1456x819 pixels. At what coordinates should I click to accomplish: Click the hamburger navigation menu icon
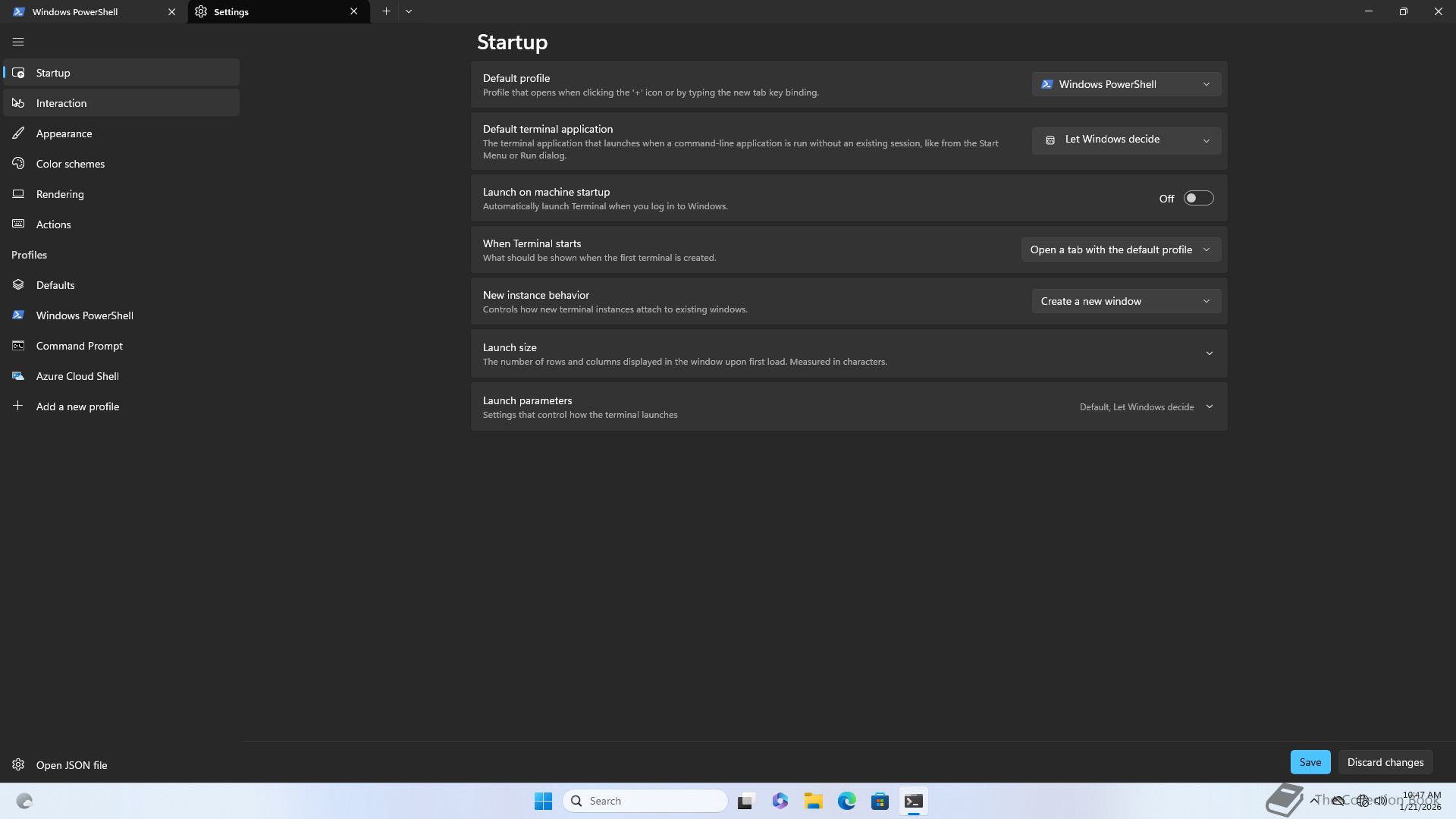[18, 42]
